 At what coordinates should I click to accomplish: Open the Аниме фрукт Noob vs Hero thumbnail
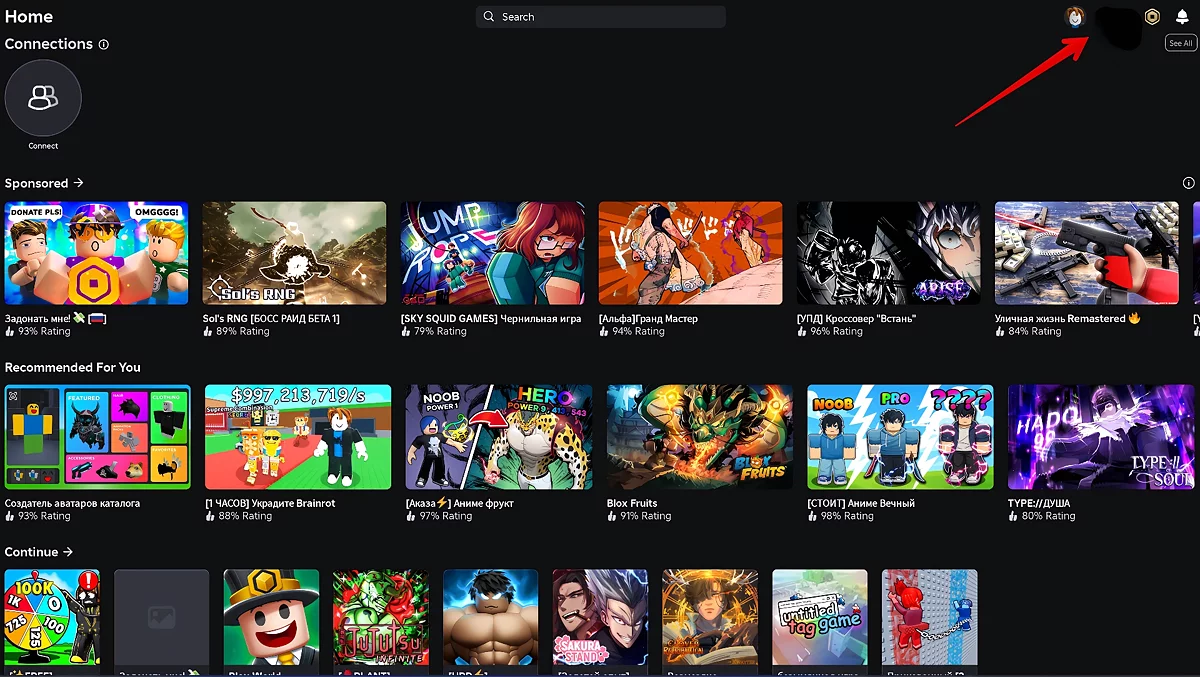click(499, 437)
